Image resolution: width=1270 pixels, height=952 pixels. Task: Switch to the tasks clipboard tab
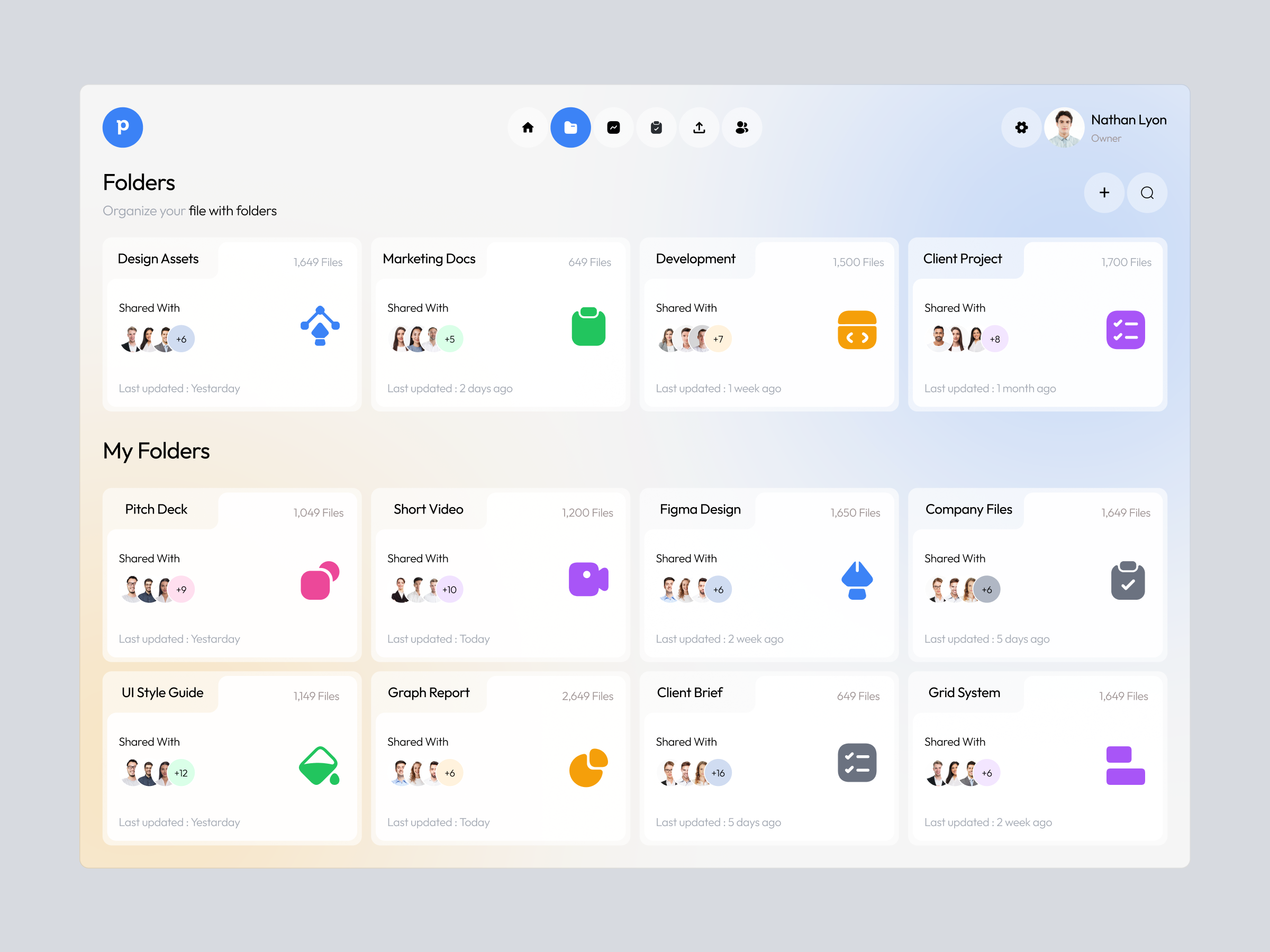(656, 127)
